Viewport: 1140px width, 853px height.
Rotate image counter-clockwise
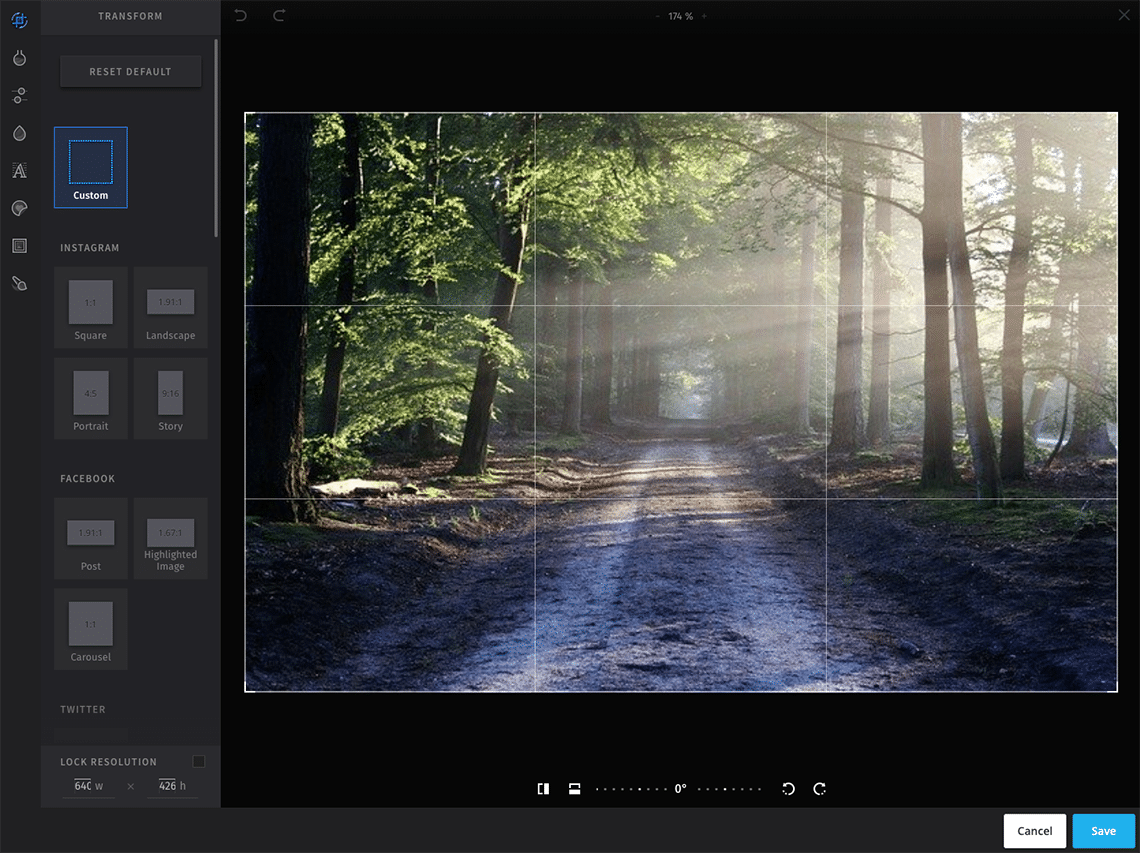click(788, 789)
